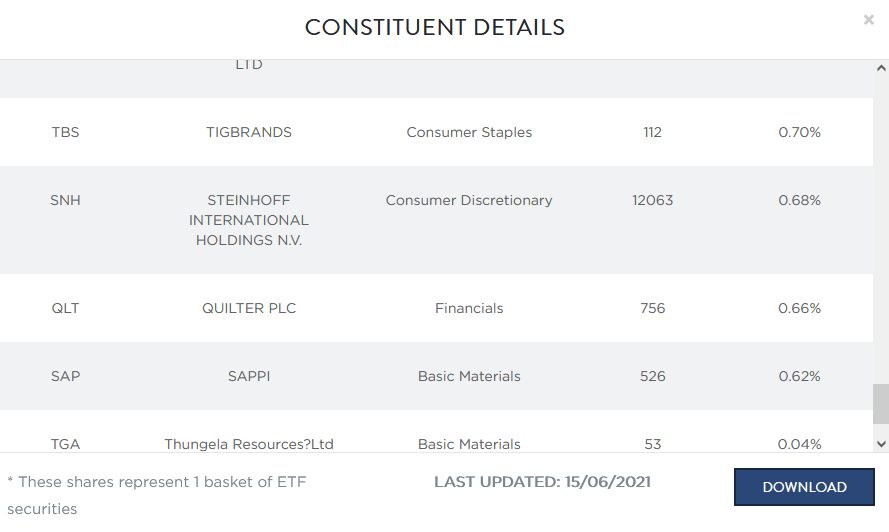Click the SNH ticker code
The height and width of the screenshot is (532, 889).
pyautogui.click(x=65, y=200)
